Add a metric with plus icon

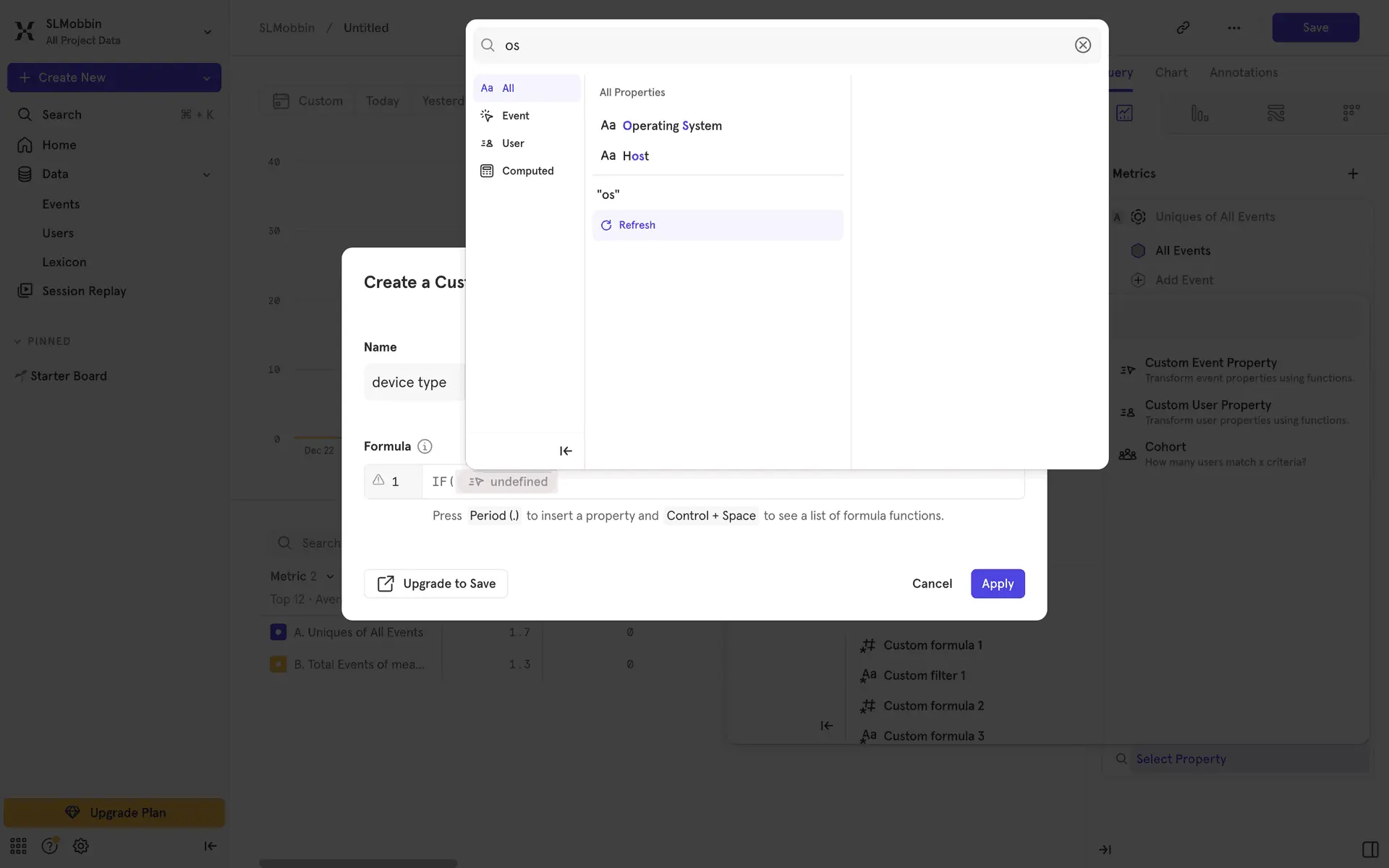coord(1352,174)
